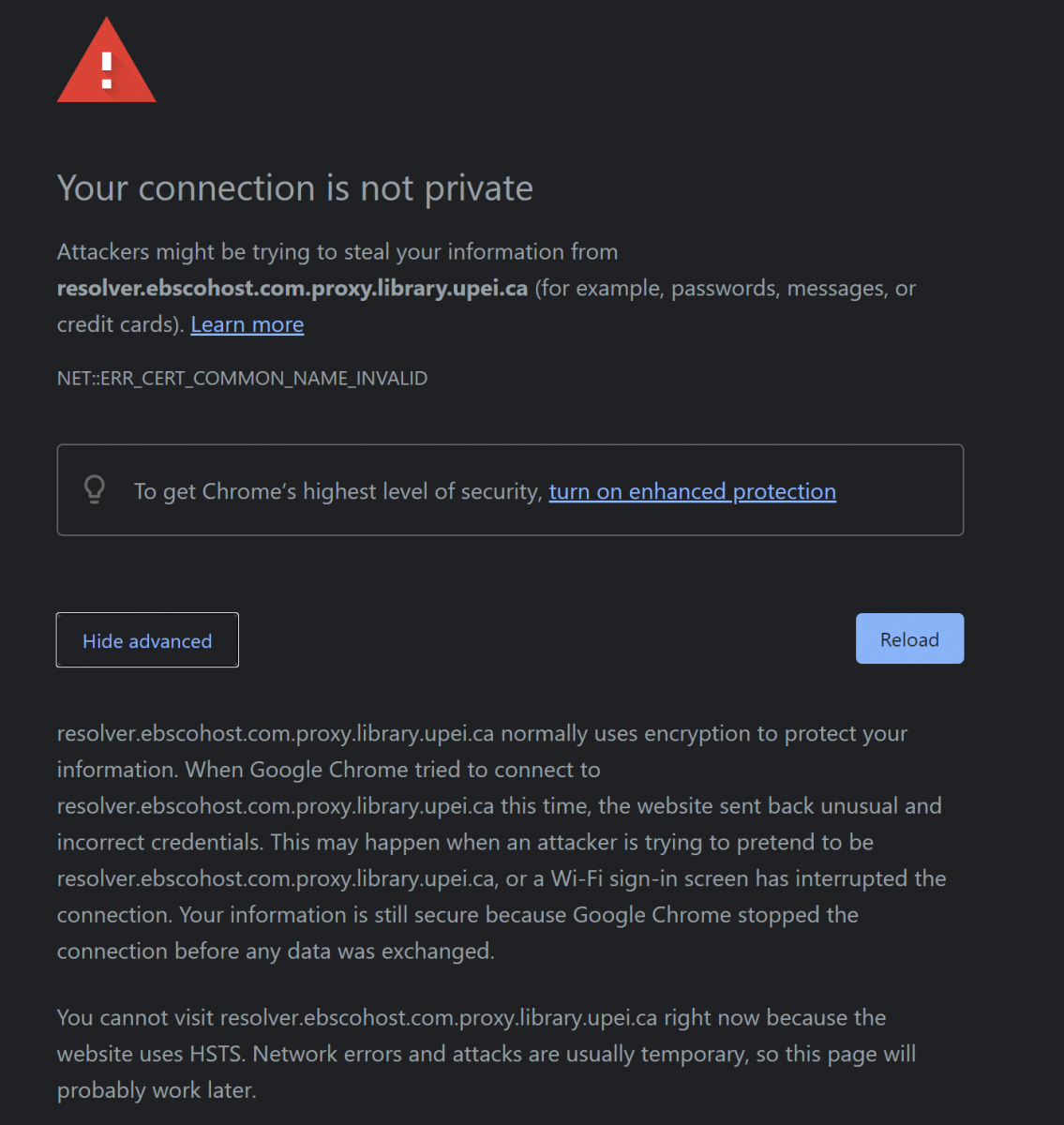1064x1125 pixels.
Task: Click the probably work later line
Action: (156, 1090)
